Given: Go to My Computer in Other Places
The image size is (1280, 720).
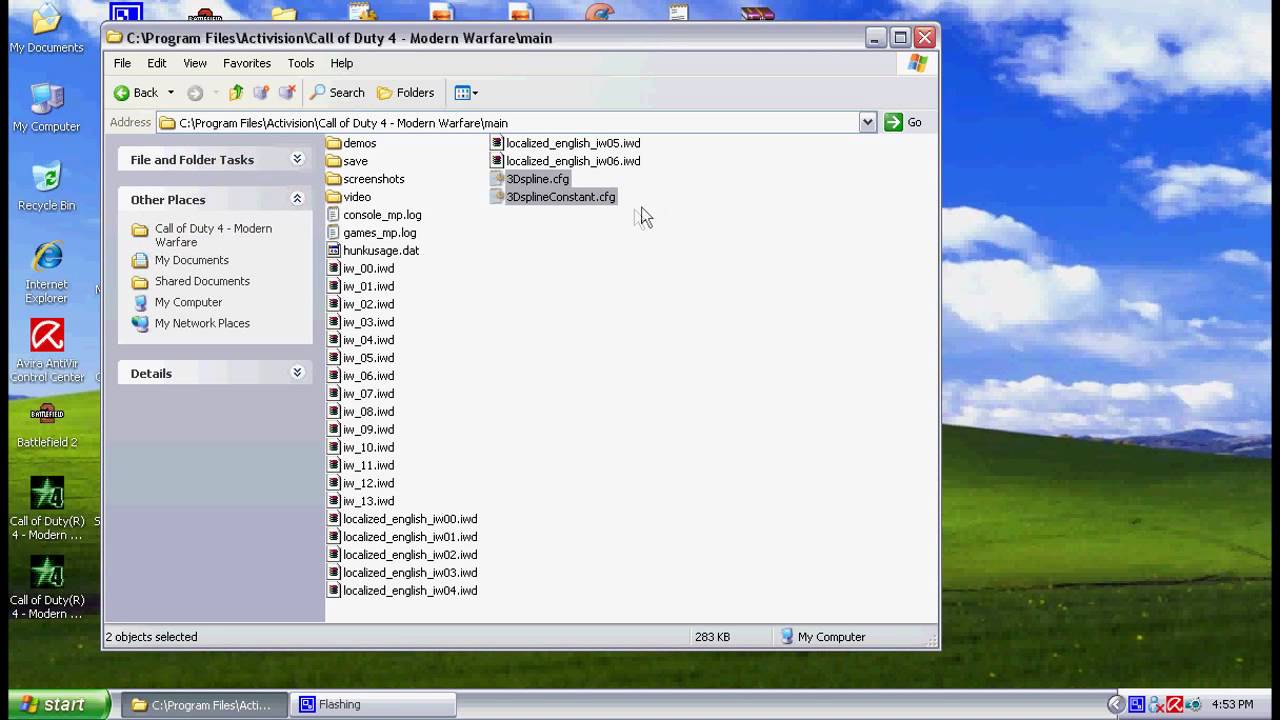Looking at the screenshot, I should click(188, 302).
